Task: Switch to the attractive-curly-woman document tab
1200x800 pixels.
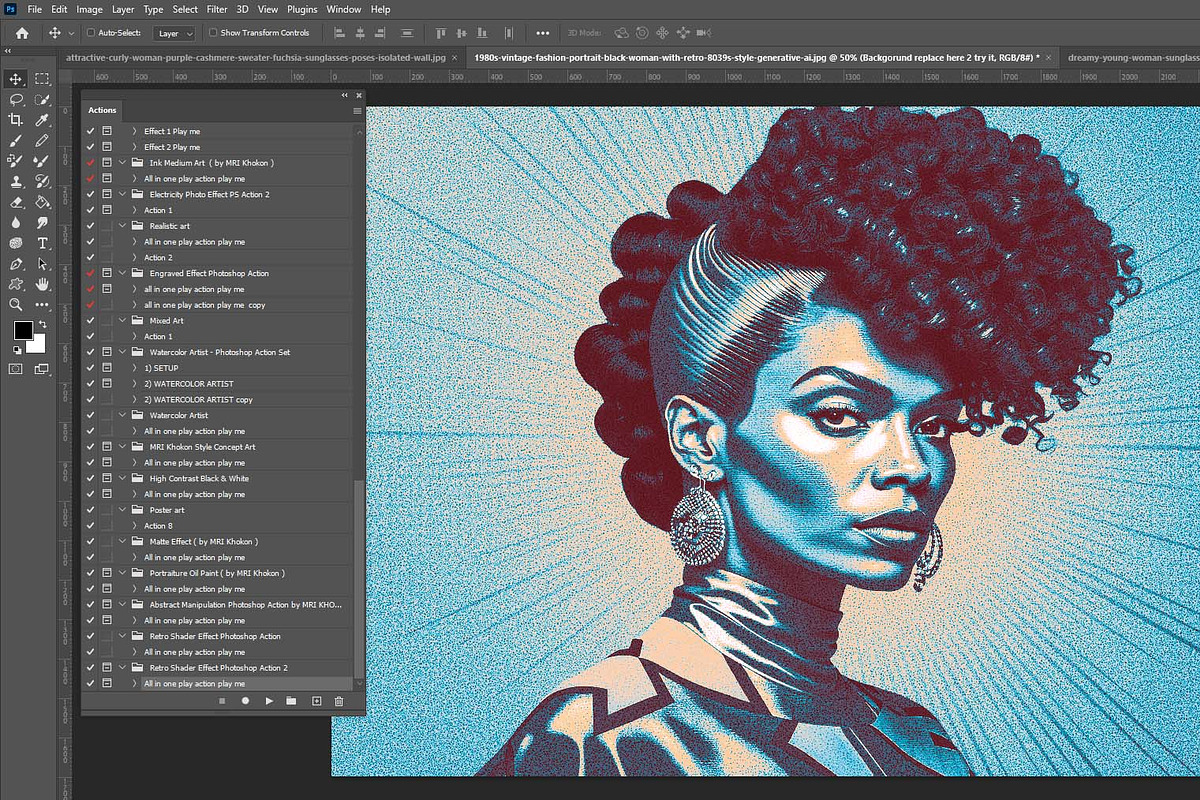Action: tap(263, 58)
